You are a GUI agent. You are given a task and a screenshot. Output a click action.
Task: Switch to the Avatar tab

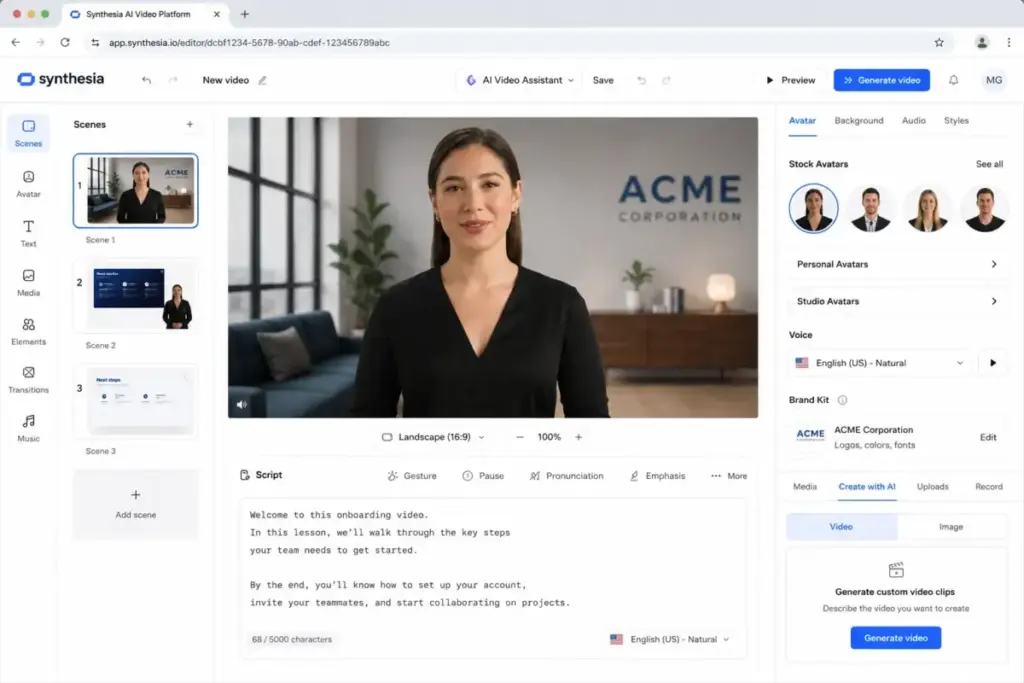point(802,121)
